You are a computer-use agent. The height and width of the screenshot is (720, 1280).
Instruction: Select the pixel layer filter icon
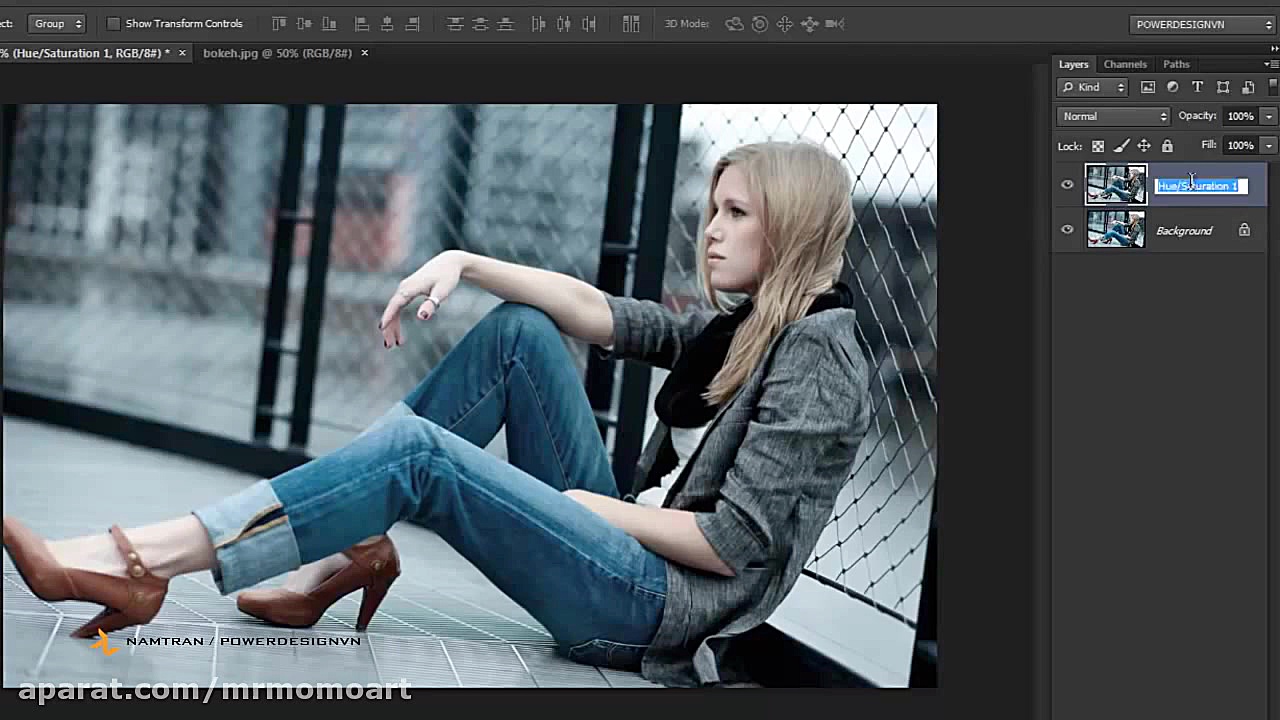click(x=1148, y=87)
